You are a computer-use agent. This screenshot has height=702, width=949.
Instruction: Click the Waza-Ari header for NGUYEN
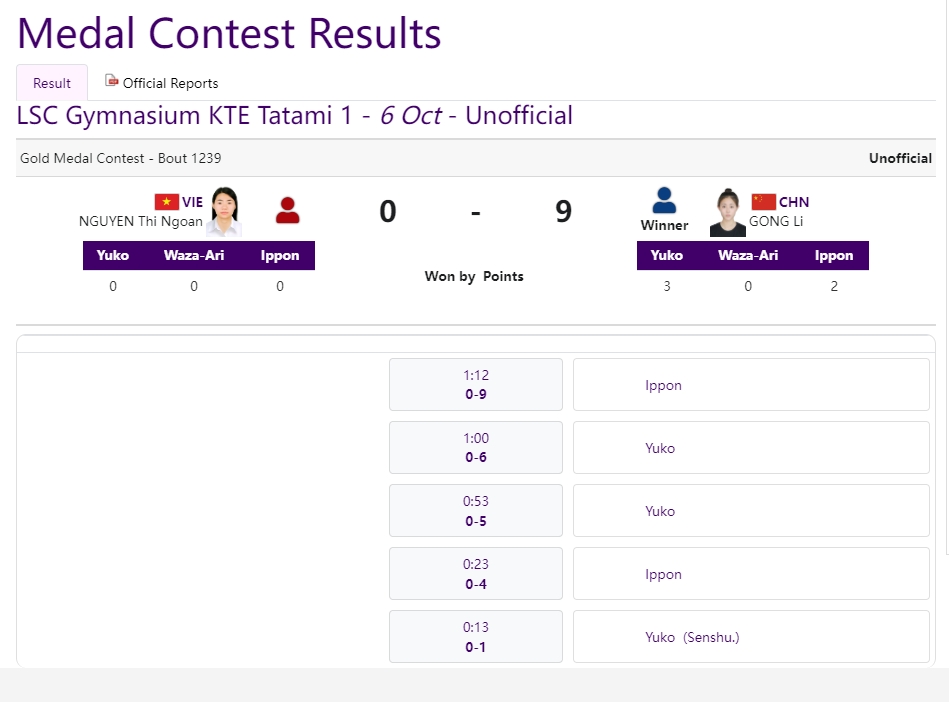pyautogui.click(x=194, y=255)
